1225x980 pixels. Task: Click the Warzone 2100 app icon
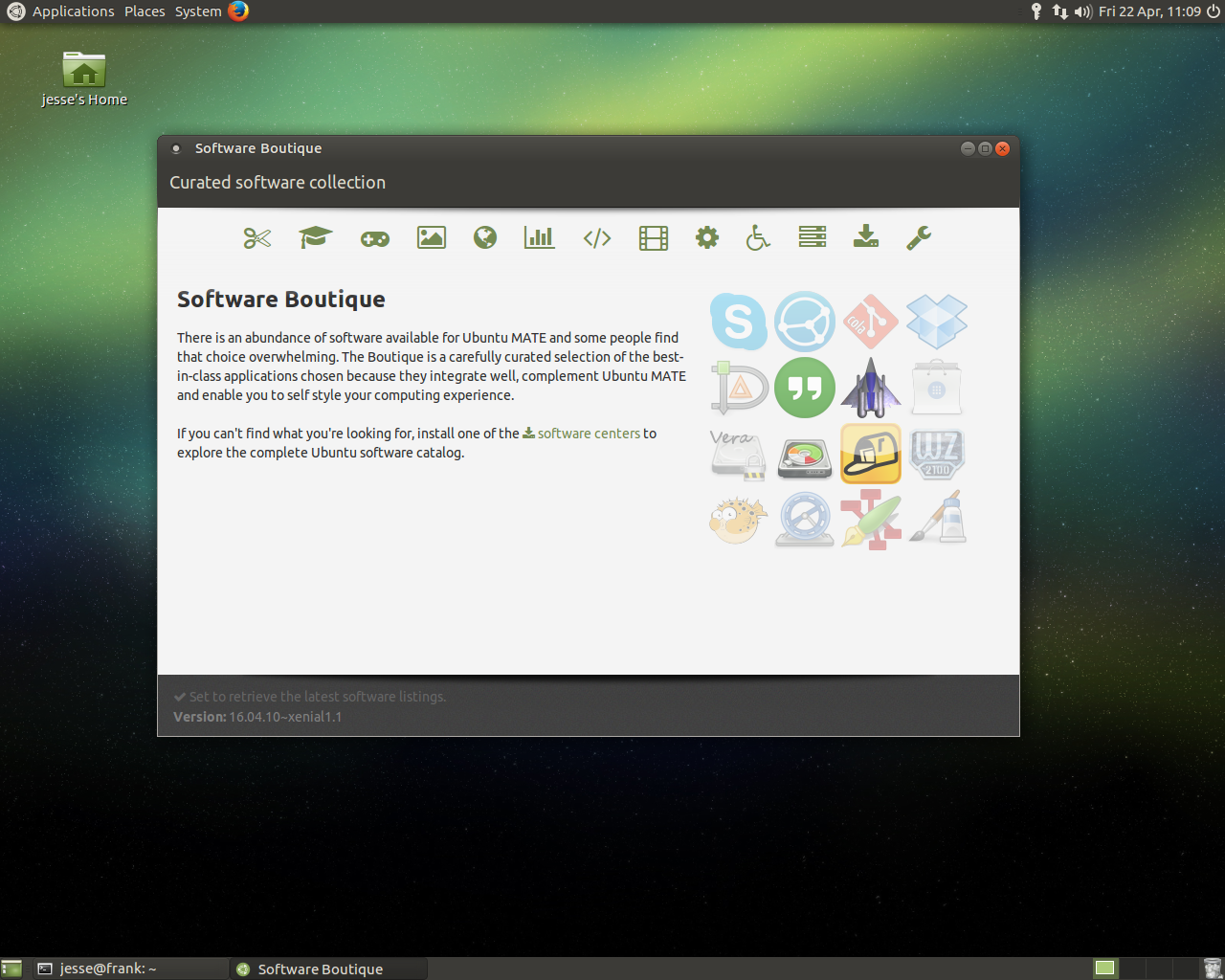pyautogui.click(x=937, y=454)
